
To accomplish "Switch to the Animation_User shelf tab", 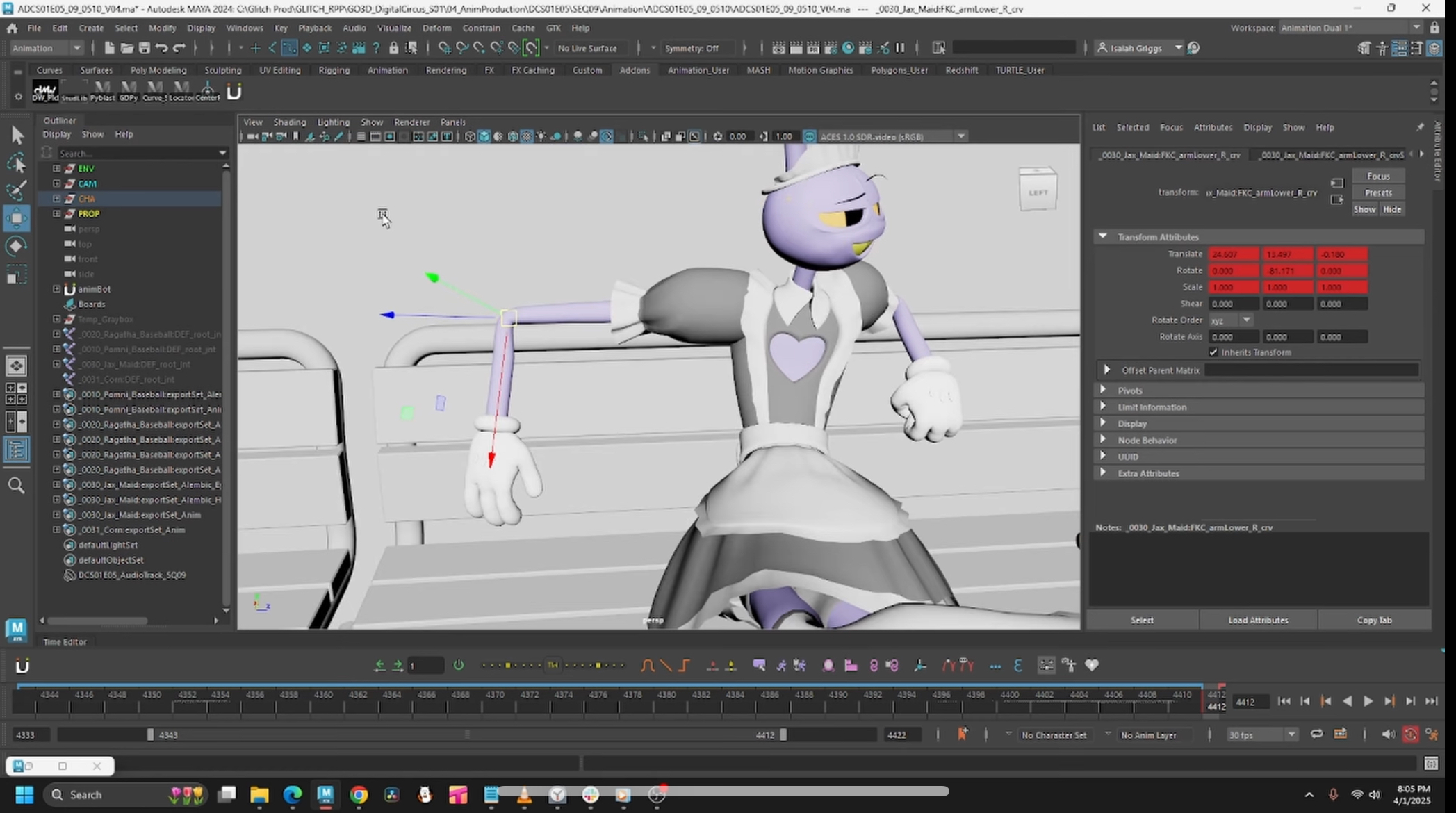I will click(698, 70).
